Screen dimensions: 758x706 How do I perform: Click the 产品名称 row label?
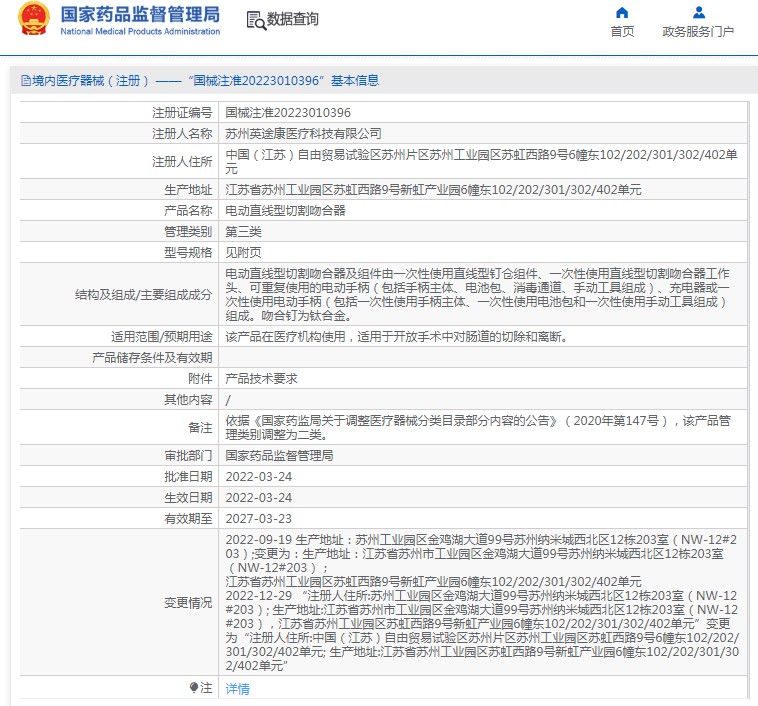[x=188, y=211]
